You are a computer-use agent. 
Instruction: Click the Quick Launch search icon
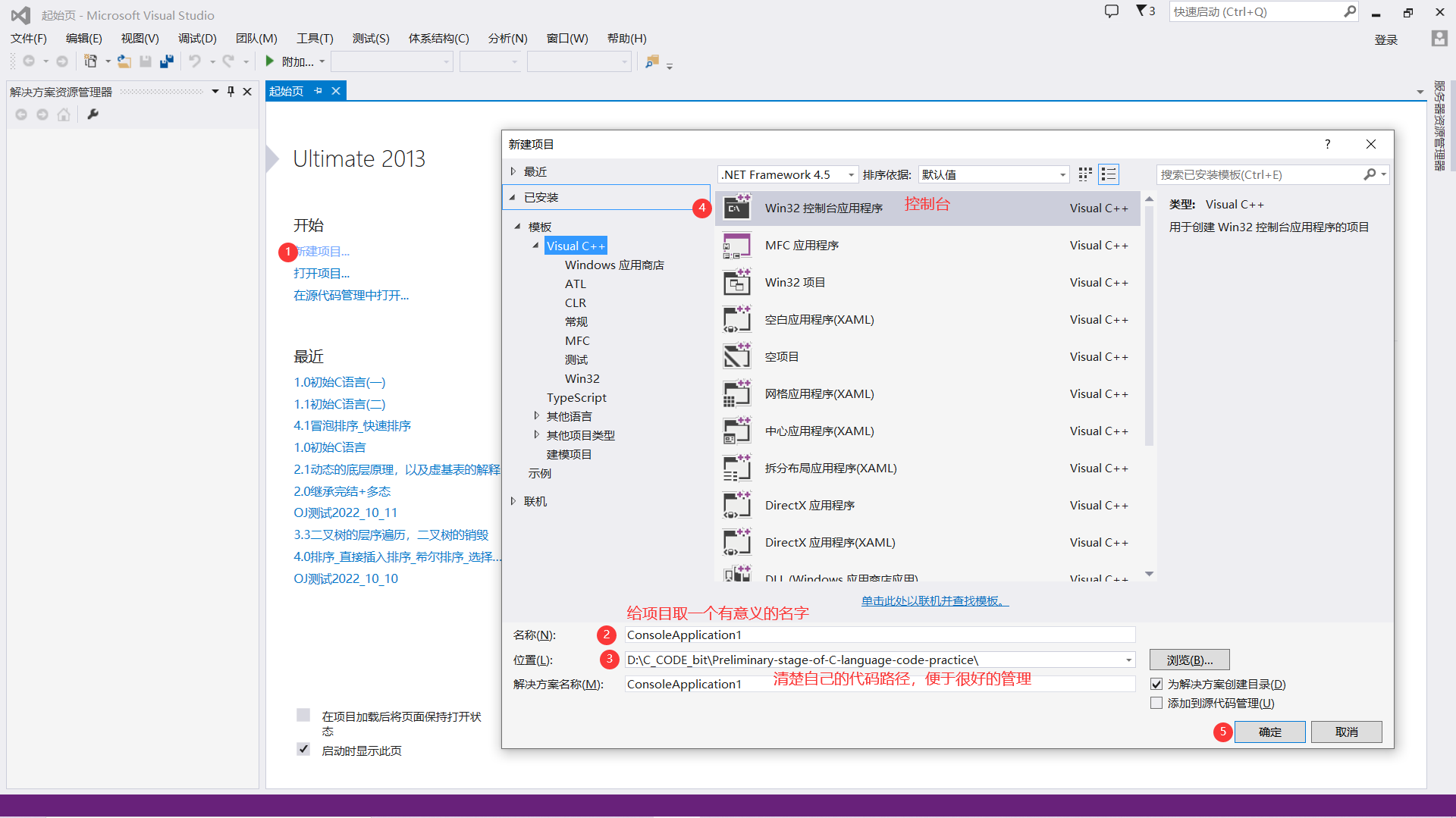point(1350,11)
